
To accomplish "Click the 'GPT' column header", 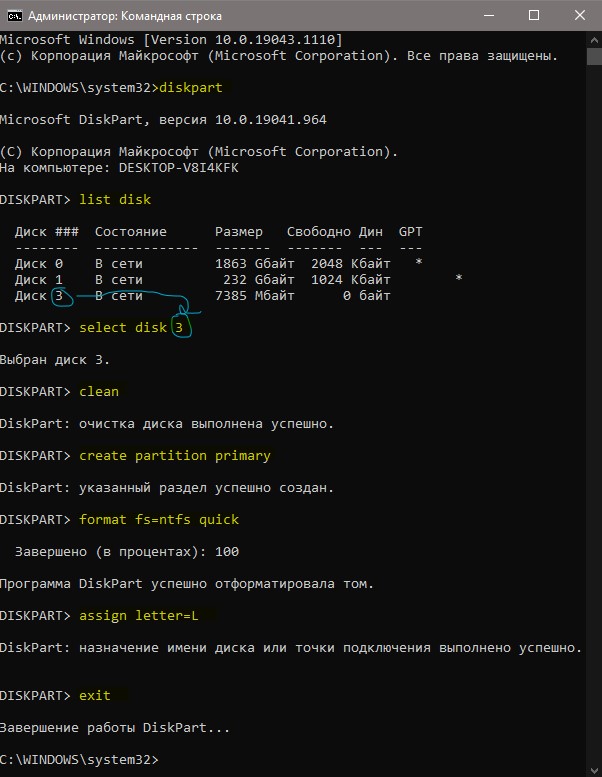I will click(411, 231).
